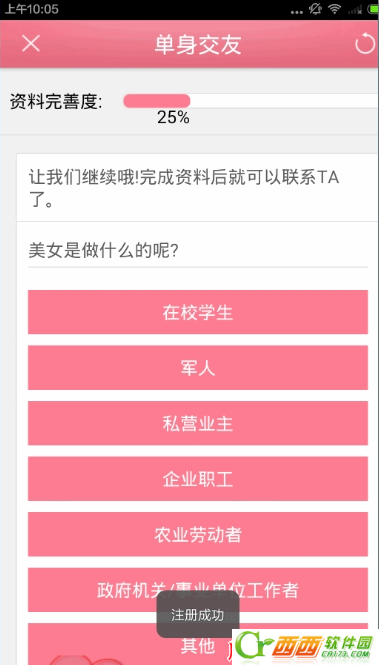The height and width of the screenshot is (665, 379).
Task: Pick 私营业主 from the occupation list
Action: pos(198,423)
